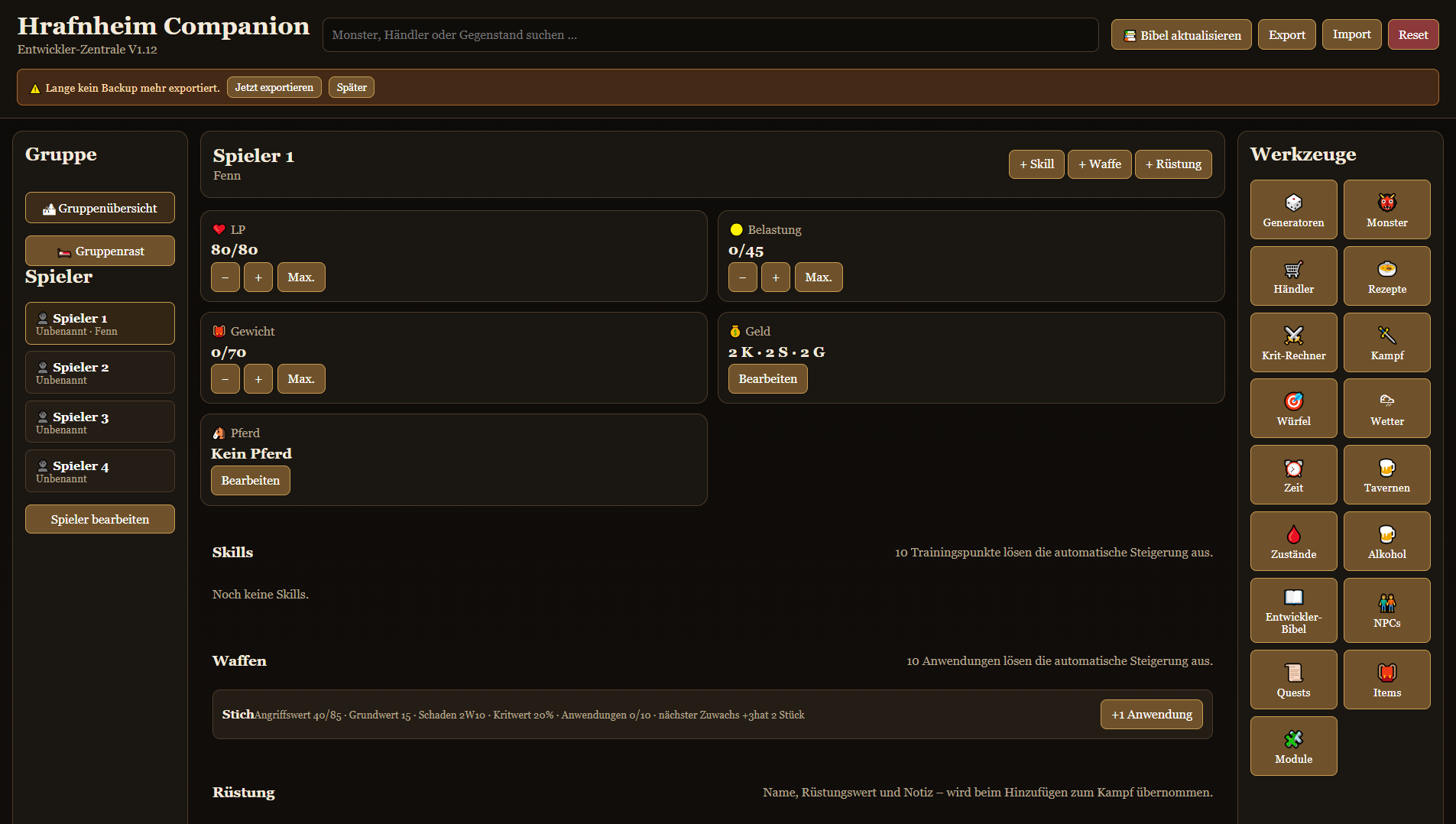
Task: Select Spieler 2 in player list
Action: [x=100, y=372]
